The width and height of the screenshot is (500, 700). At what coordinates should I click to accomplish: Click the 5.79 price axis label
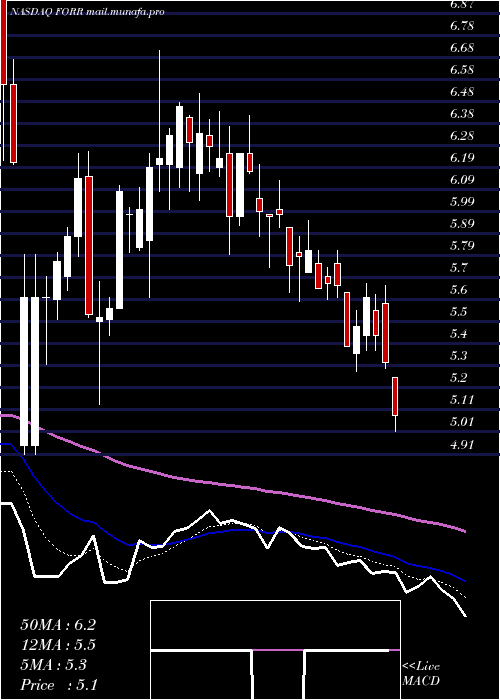click(462, 246)
